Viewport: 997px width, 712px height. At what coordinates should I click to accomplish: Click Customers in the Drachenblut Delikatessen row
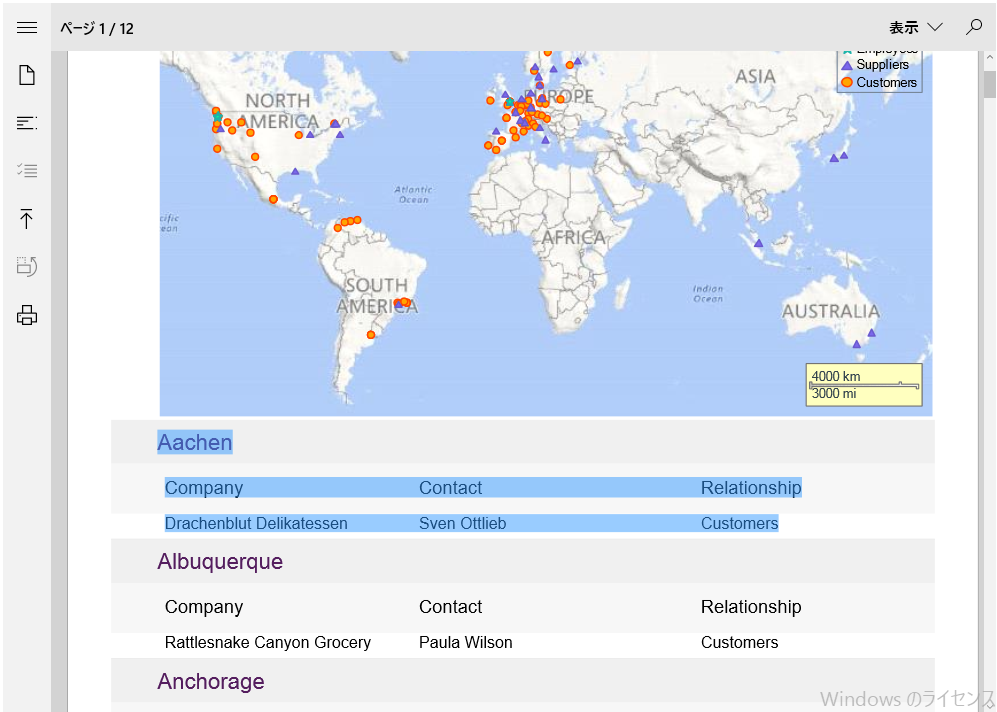coord(739,523)
